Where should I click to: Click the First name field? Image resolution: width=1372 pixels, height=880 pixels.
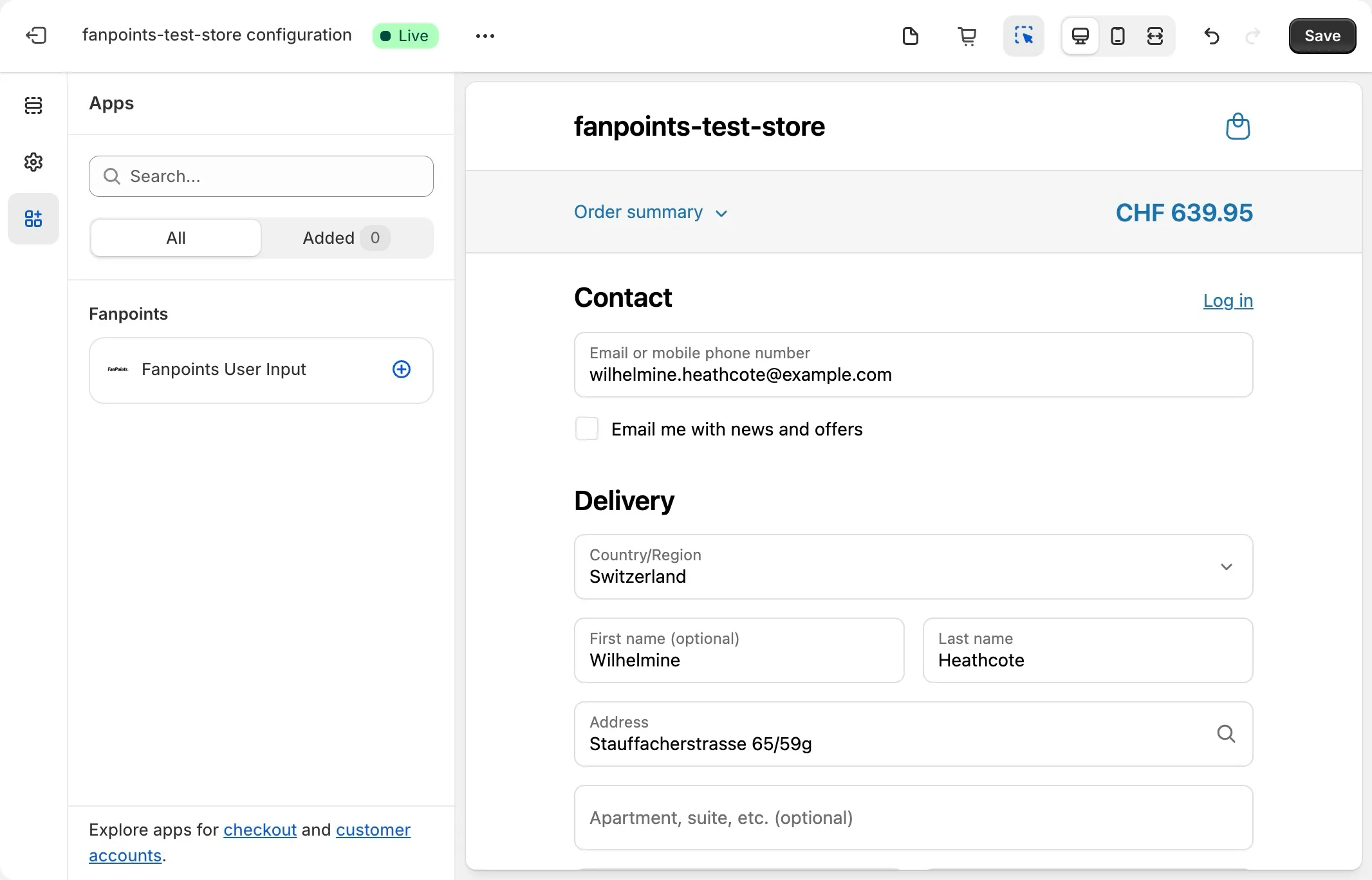point(739,650)
